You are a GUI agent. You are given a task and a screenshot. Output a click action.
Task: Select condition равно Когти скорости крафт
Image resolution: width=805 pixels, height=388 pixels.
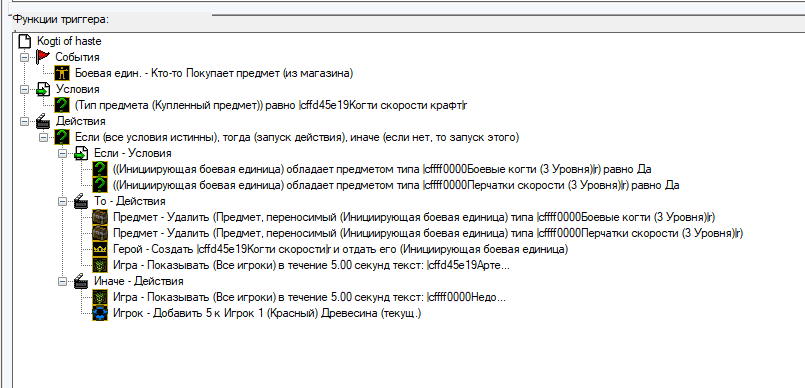coord(271,105)
